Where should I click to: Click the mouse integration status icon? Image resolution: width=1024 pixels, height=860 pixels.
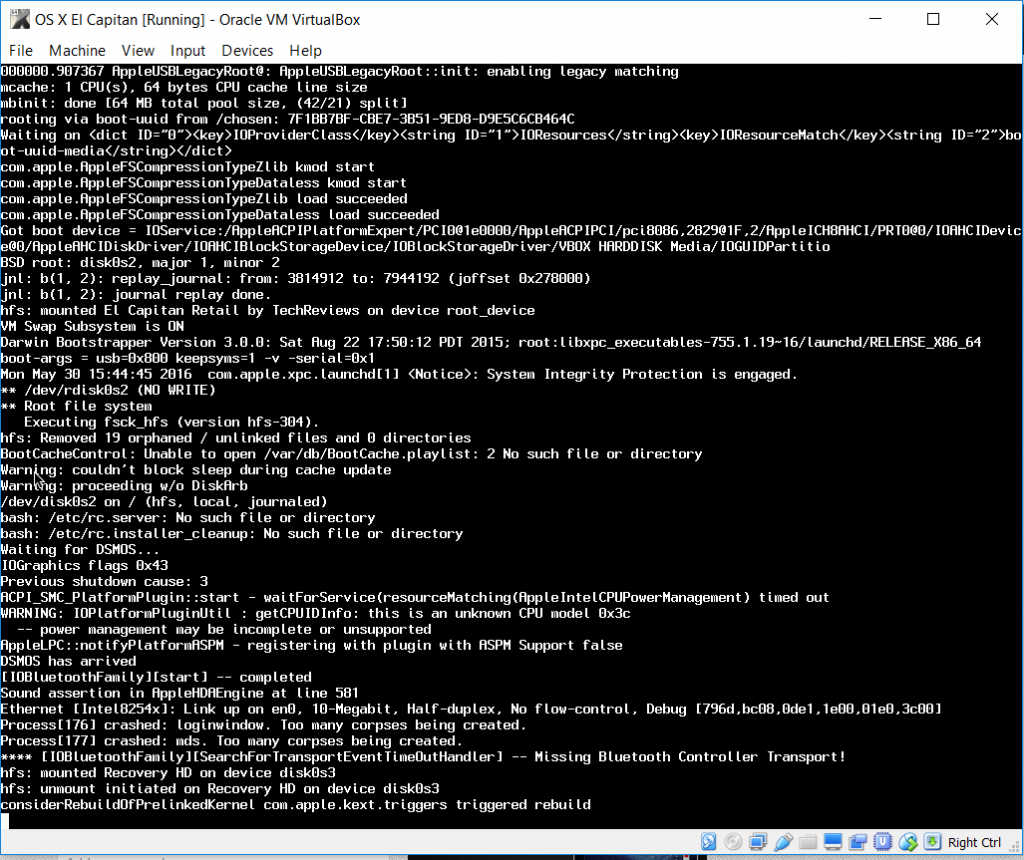(x=909, y=842)
